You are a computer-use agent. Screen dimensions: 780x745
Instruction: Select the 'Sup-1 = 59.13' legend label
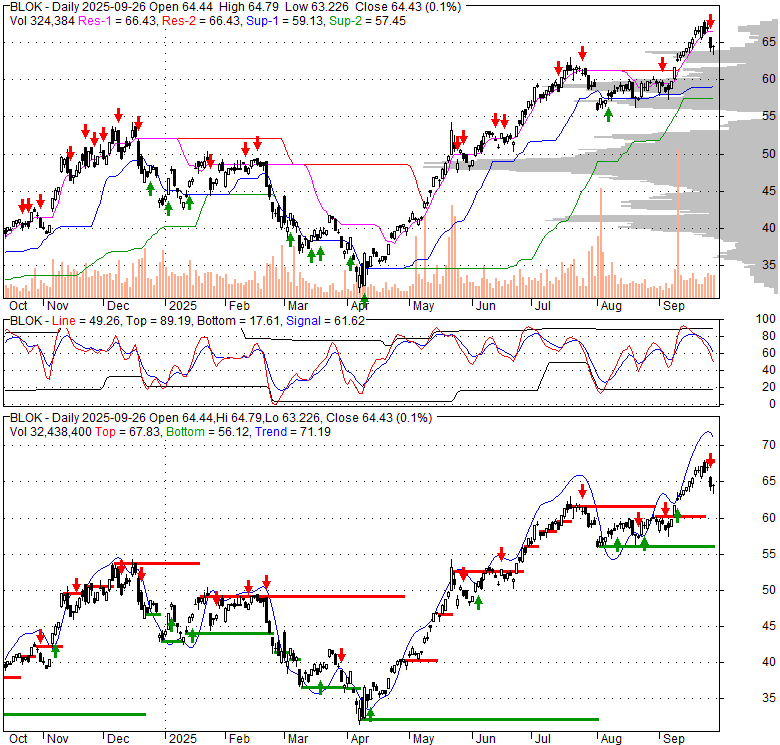pyautogui.click(x=285, y=21)
